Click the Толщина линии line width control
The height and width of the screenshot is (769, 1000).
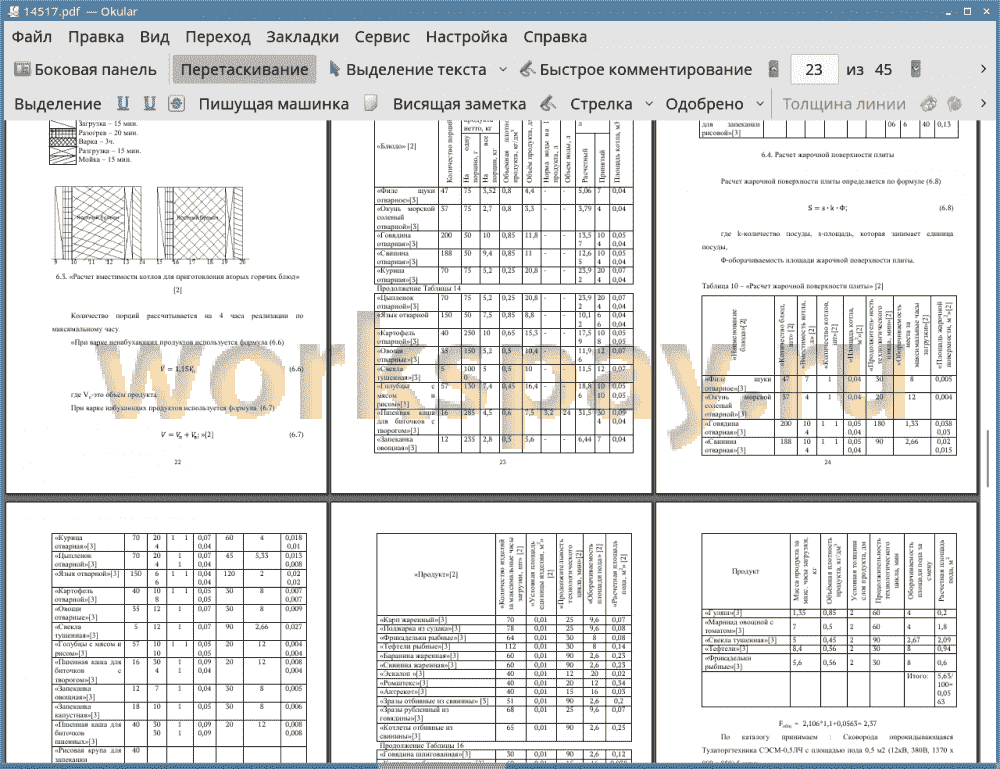point(844,104)
